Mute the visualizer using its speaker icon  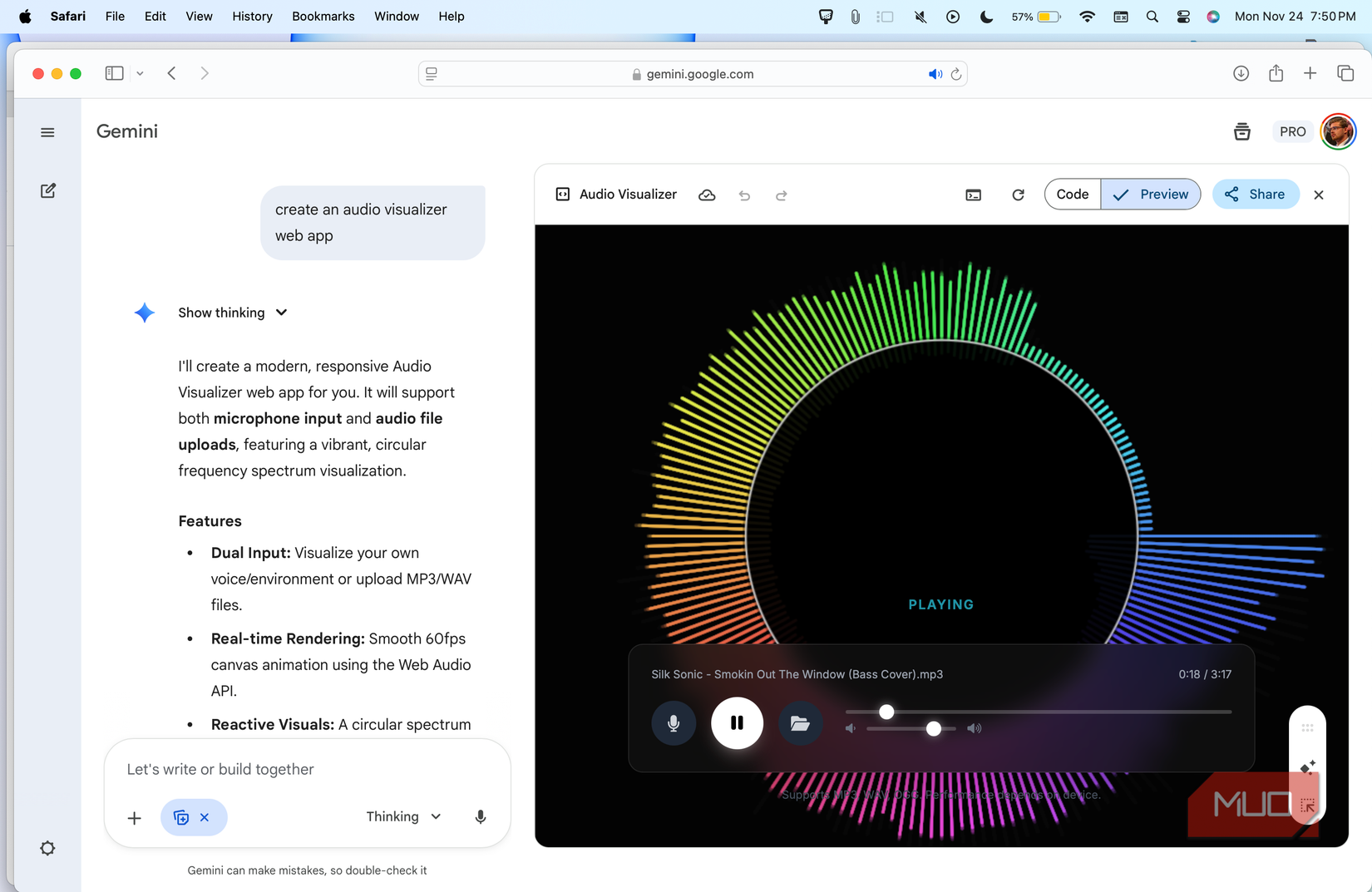click(x=850, y=728)
